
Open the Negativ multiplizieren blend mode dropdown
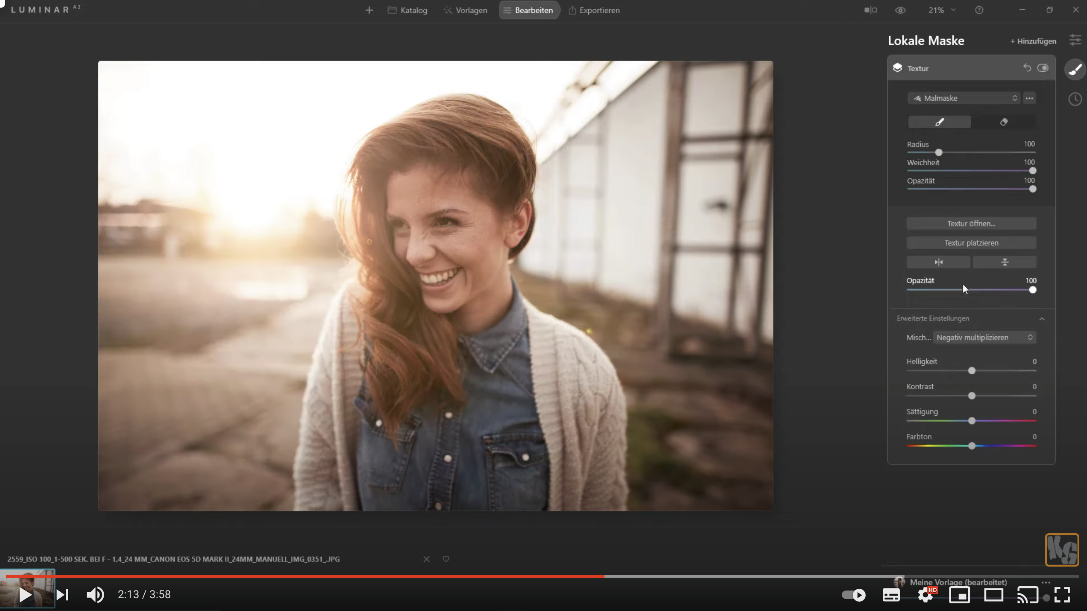tap(984, 338)
